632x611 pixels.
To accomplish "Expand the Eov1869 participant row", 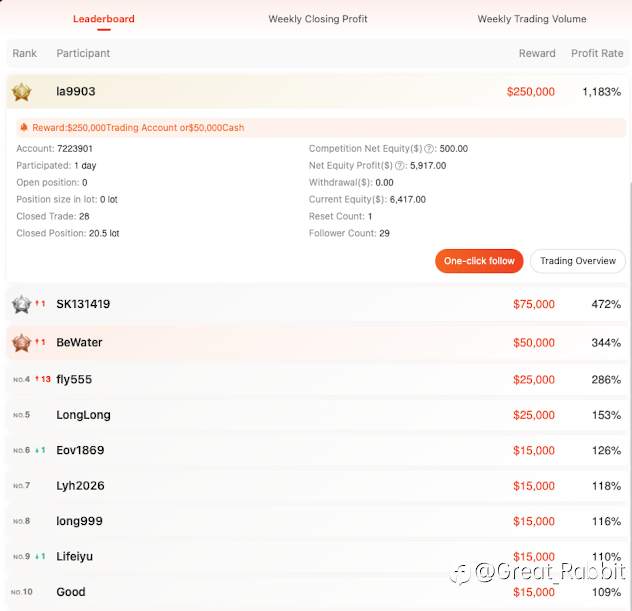I will coord(316,450).
